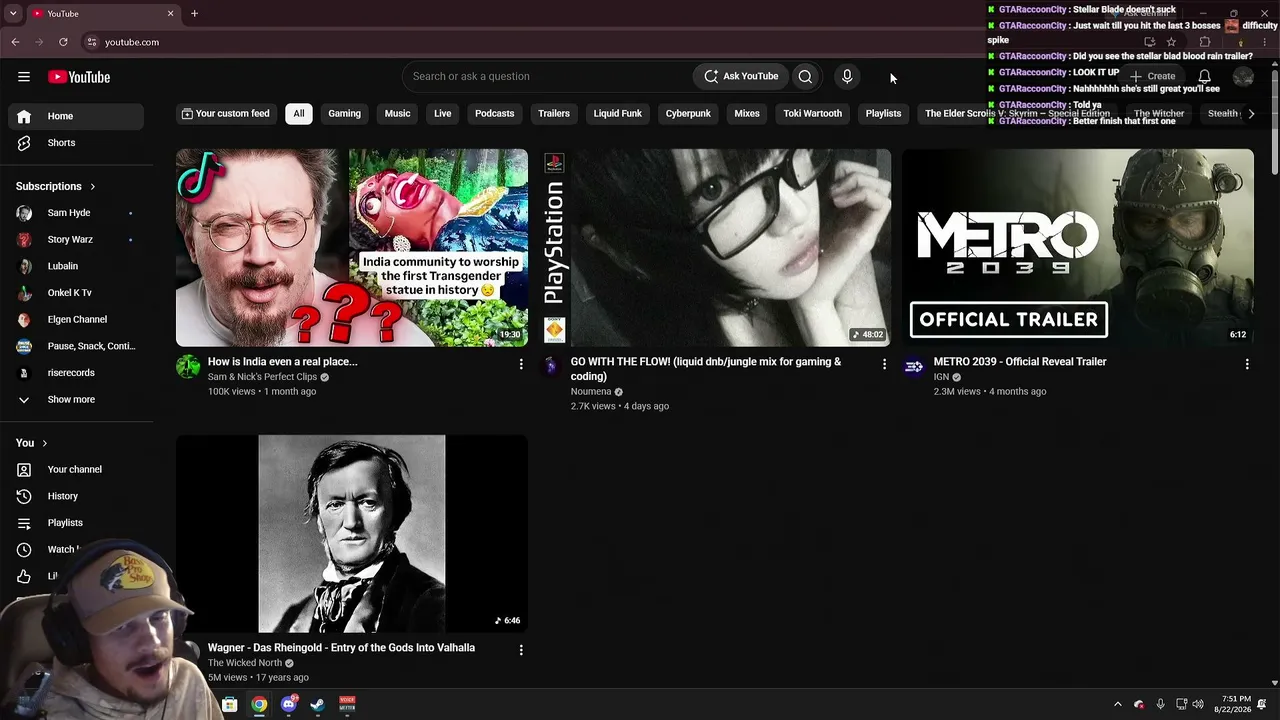Open Chrome three-dot menu
This screenshot has height=720, width=1280.
point(1264,42)
